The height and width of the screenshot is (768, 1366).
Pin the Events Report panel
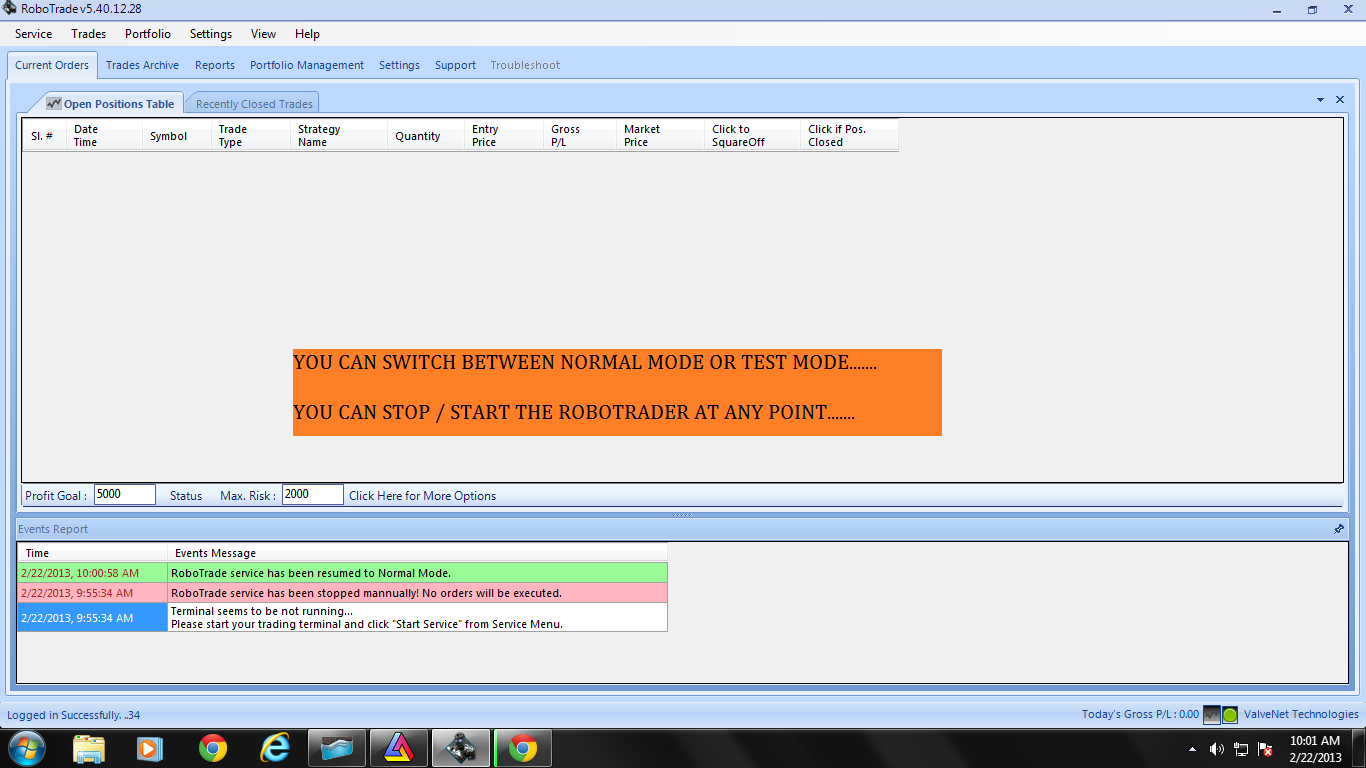click(1338, 529)
